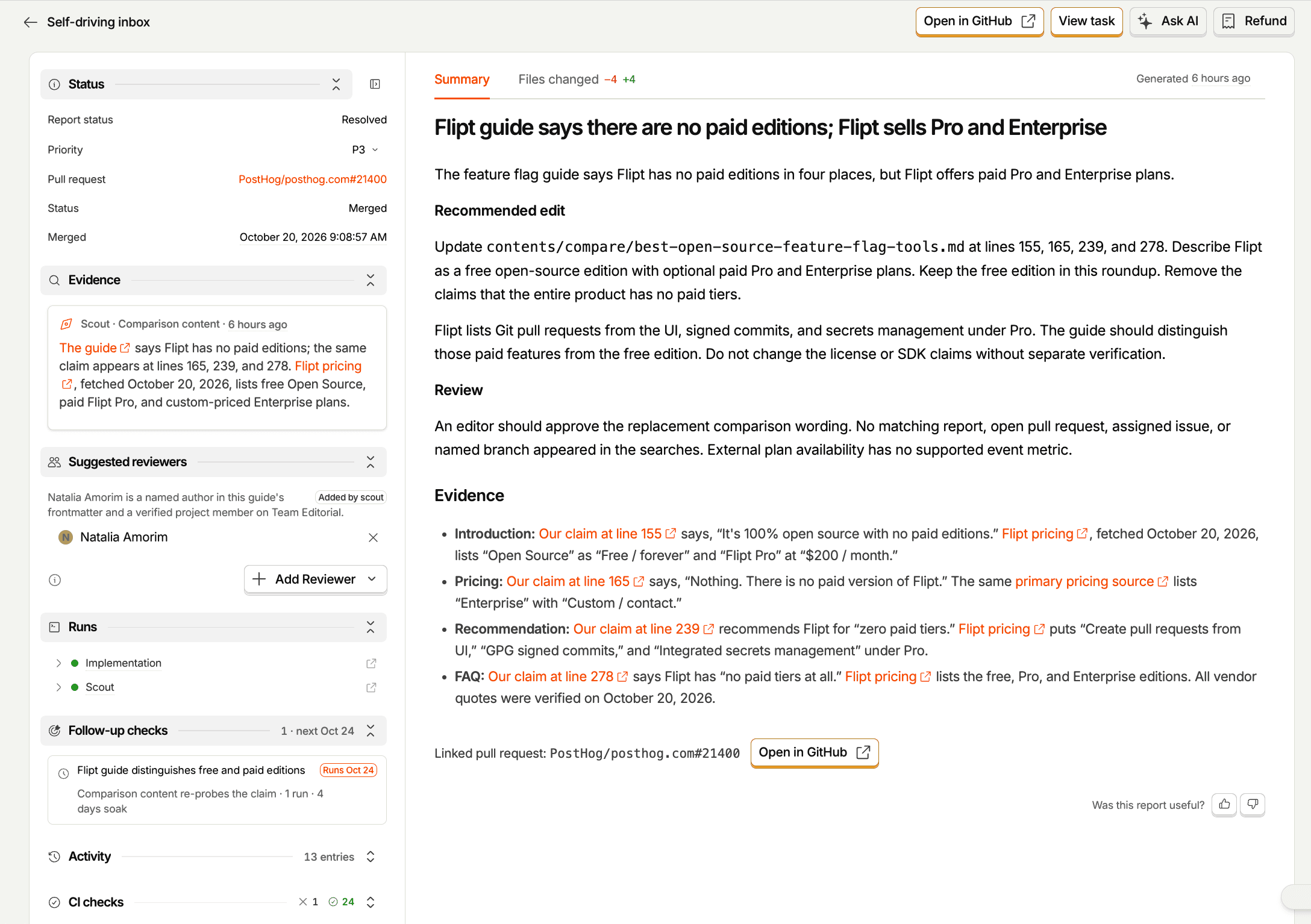1311x924 pixels.
Task: Toggle the side panel layout icon
Action: click(x=375, y=84)
